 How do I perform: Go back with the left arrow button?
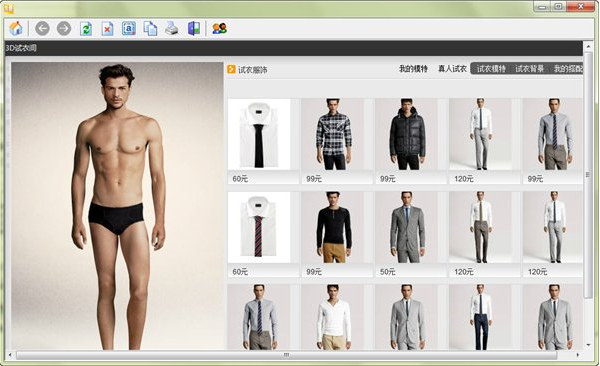point(42,28)
